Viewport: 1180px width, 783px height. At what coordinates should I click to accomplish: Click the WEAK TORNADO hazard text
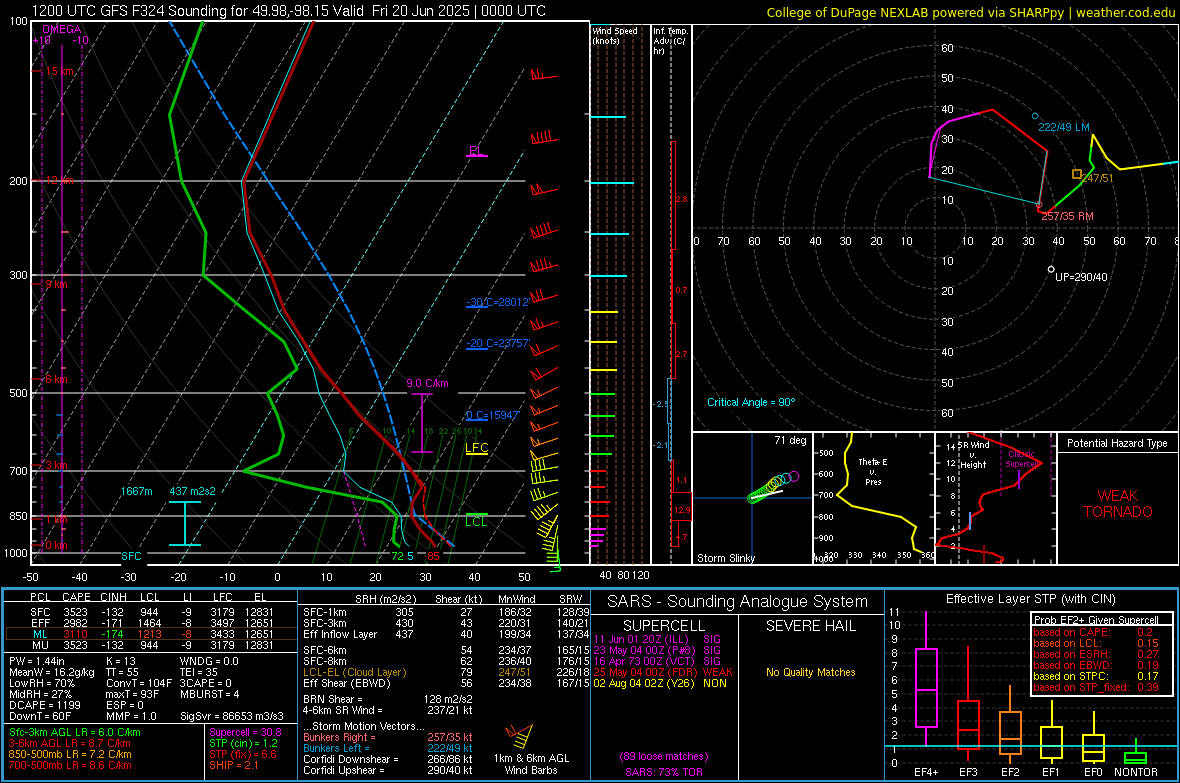1118,504
